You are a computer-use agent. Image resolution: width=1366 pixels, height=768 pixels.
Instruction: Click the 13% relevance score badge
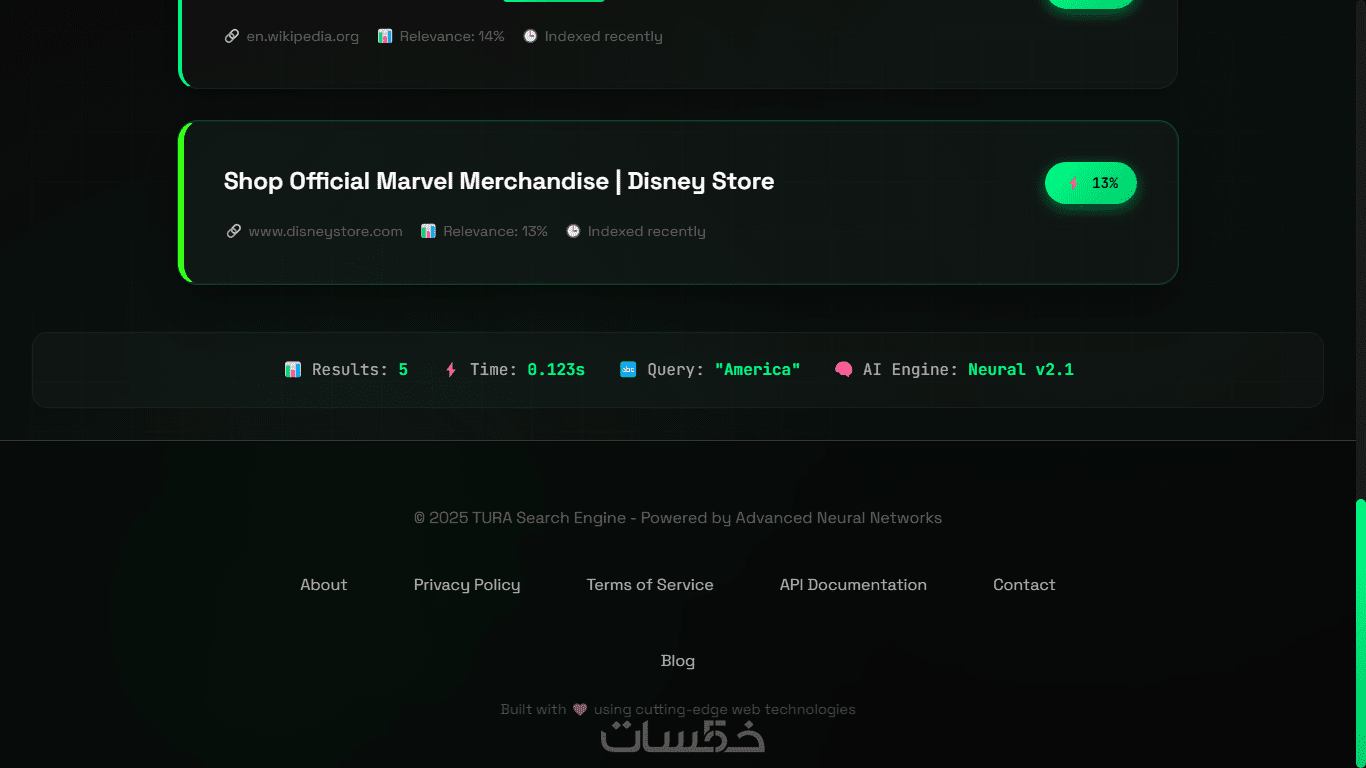coord(1091,183)
